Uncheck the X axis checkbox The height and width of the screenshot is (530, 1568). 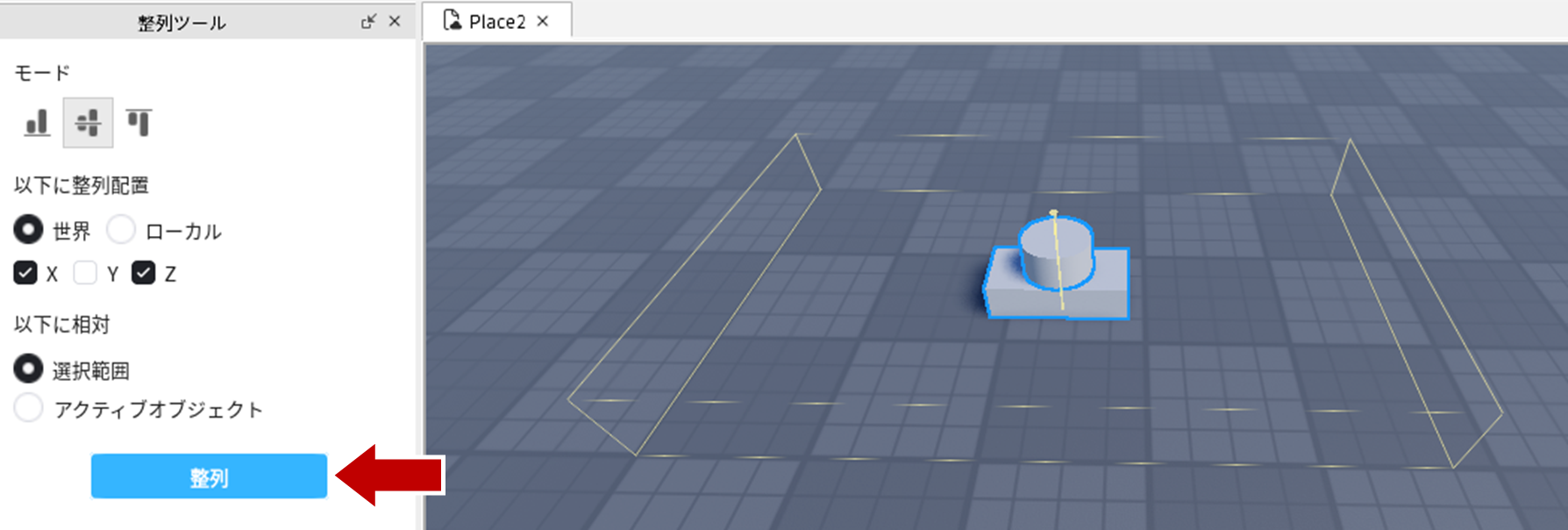25,274
